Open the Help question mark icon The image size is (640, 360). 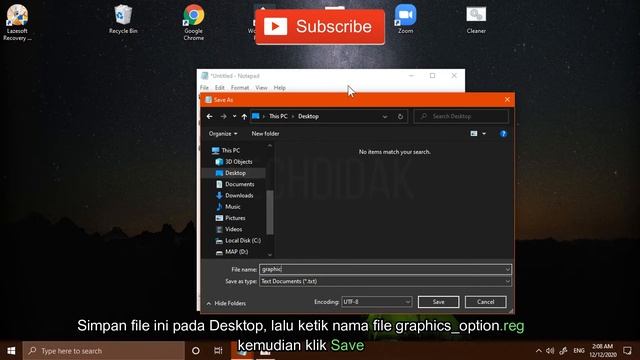click(503, 134)
